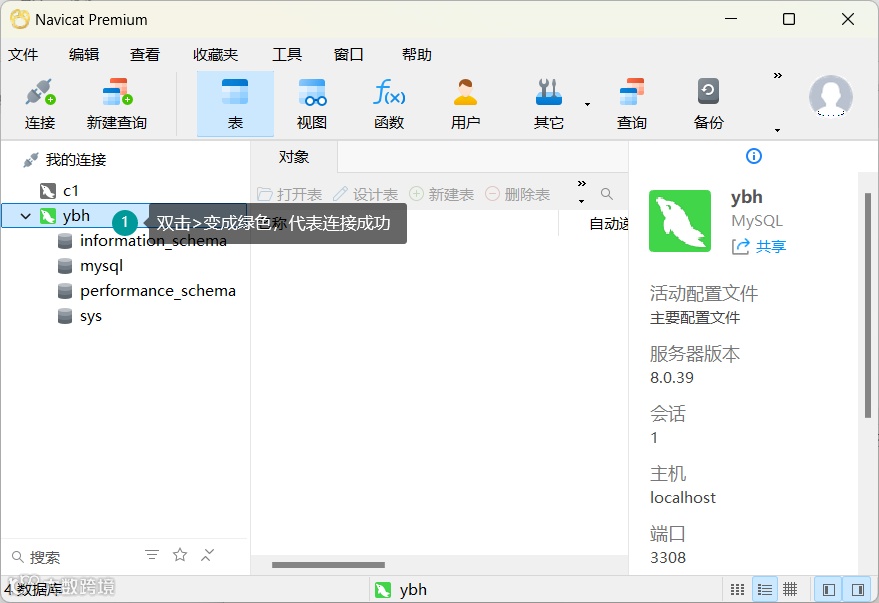879x603 pixels.
Task: Select the performance_schema database
Action: (158, 291)
